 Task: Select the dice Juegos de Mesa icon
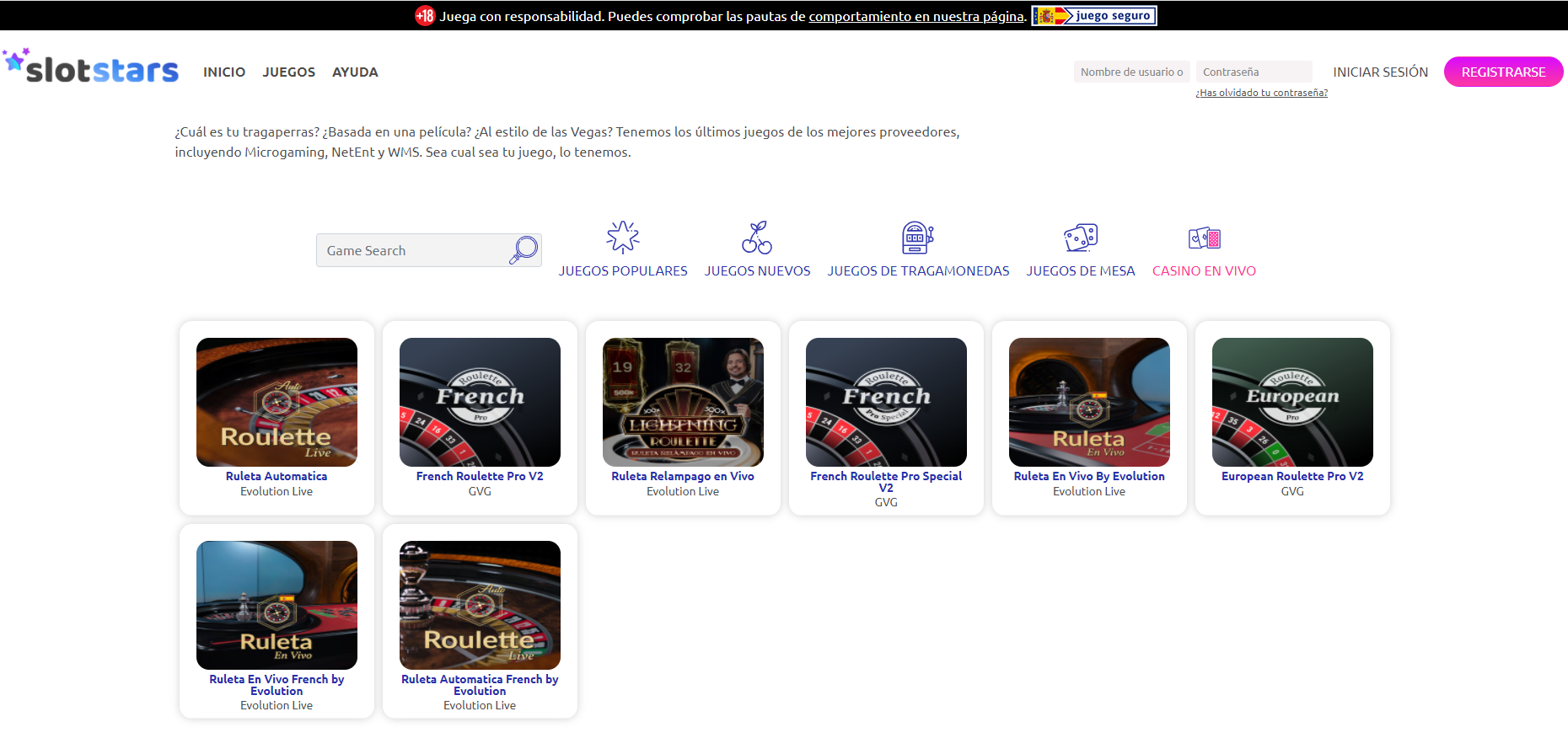[x=1081, y=238]
